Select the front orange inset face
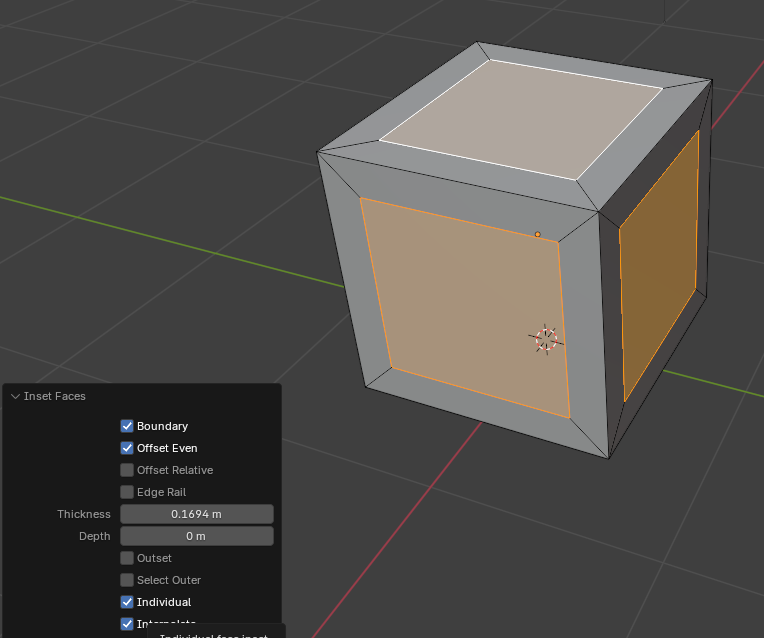This screenshot has height=638, width=764. coord(465,307)
